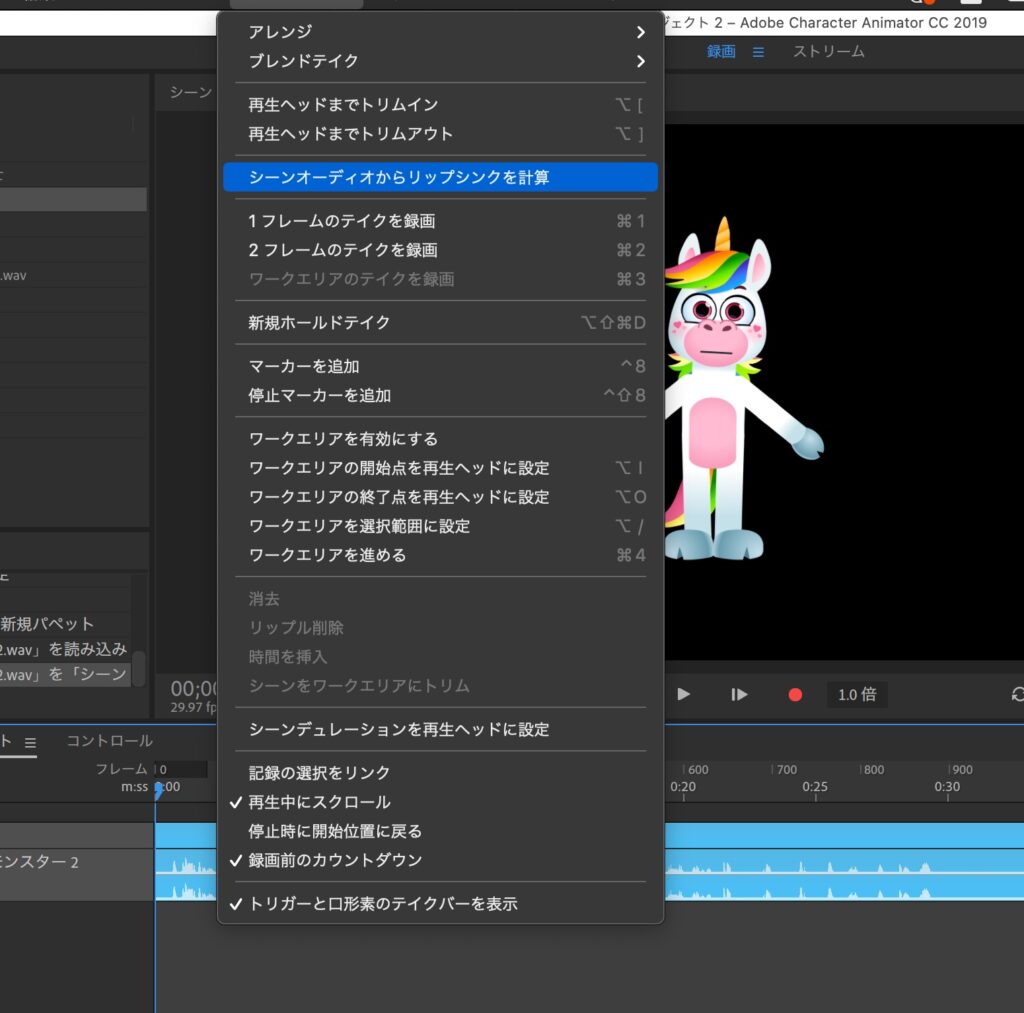
Task: Open the timeline panel hamburger menu
Action: point(30,742)
